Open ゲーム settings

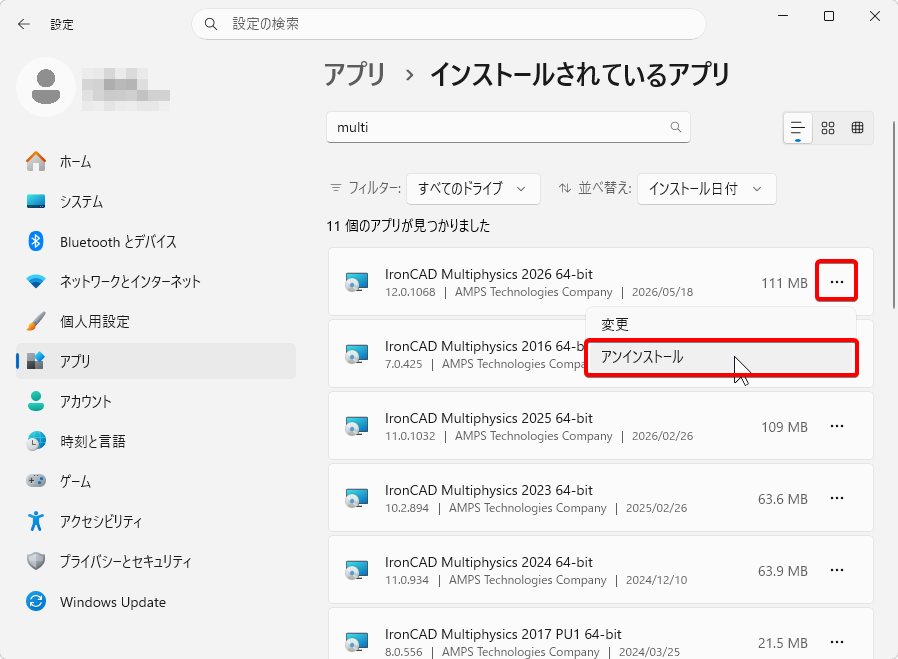click(x=156, y=481)
